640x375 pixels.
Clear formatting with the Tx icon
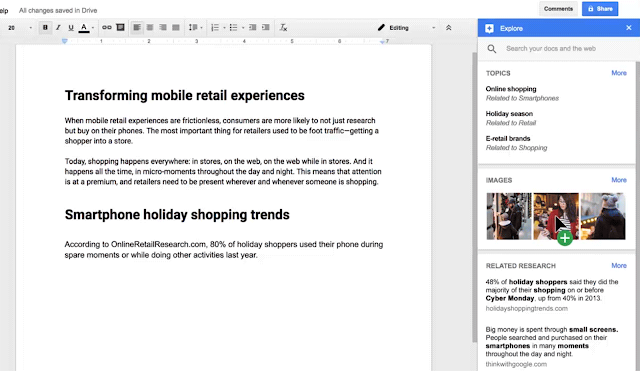(283, 27)
